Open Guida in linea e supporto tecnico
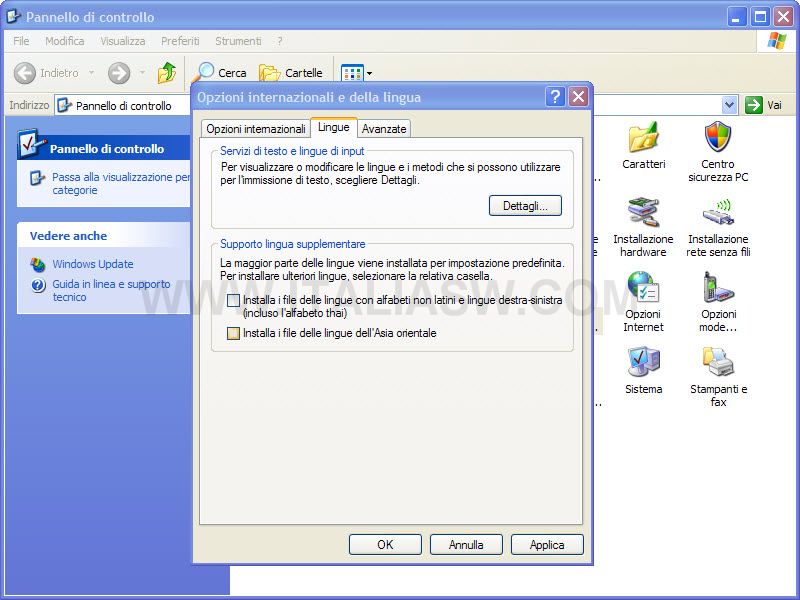 (111, 291)
